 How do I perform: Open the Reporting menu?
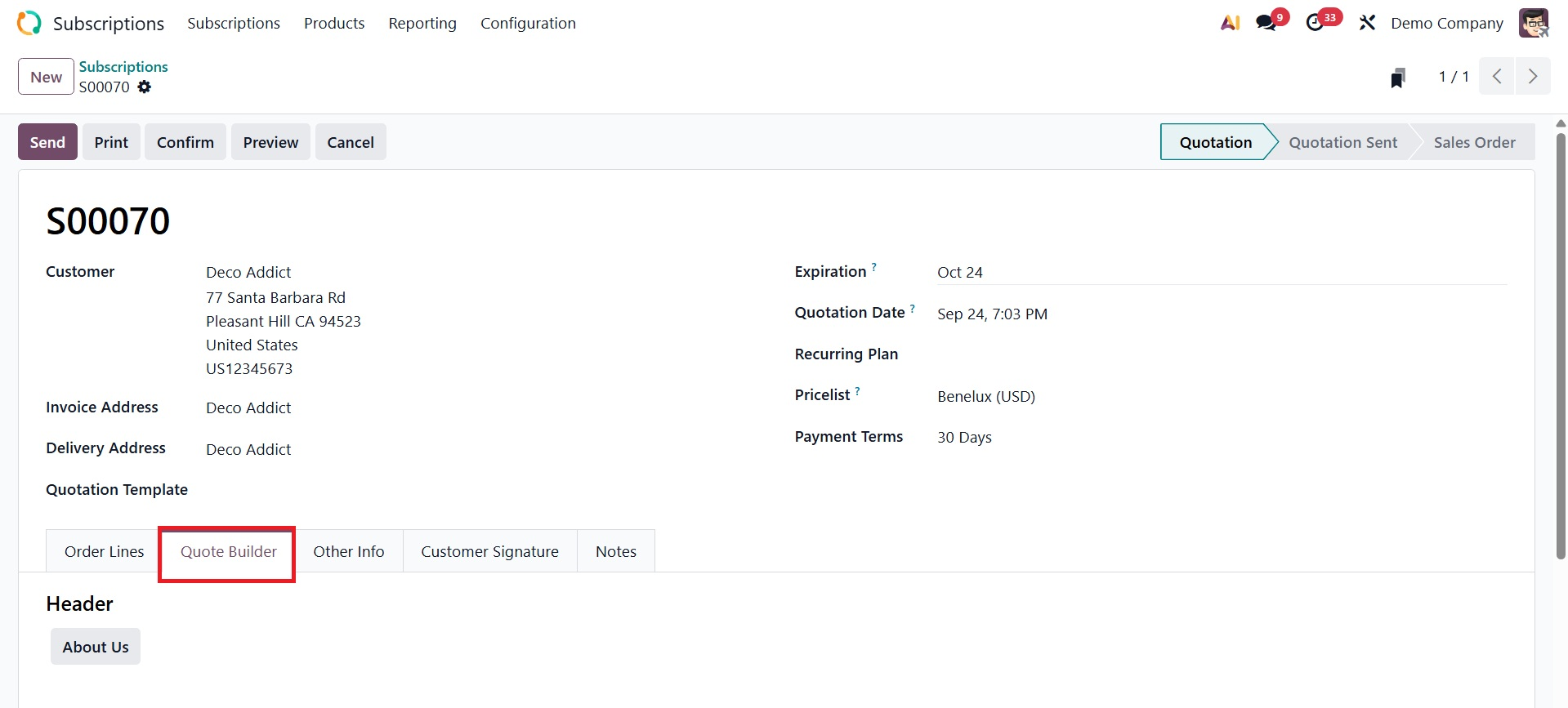[422, 23]
